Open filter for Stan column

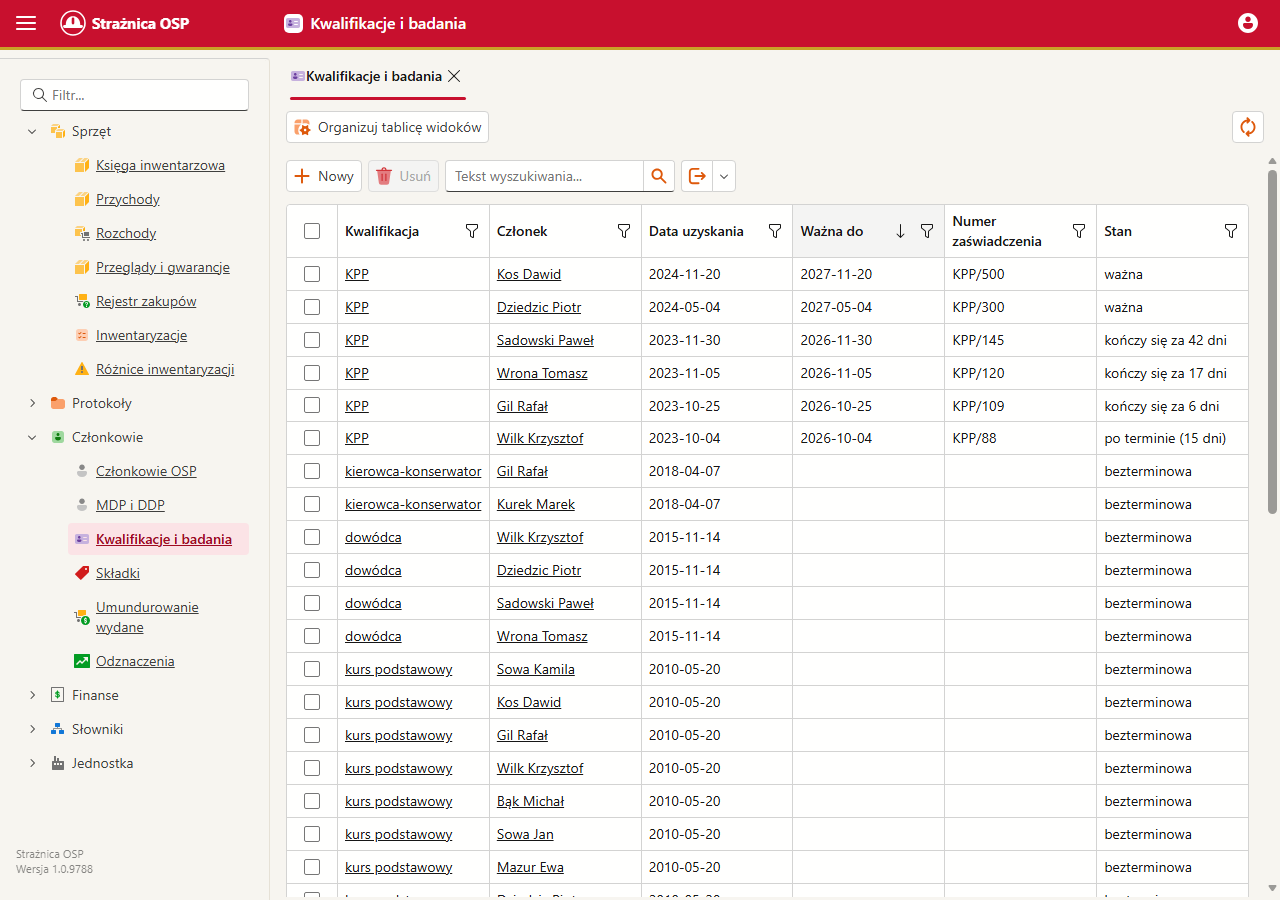(1231, 231)
